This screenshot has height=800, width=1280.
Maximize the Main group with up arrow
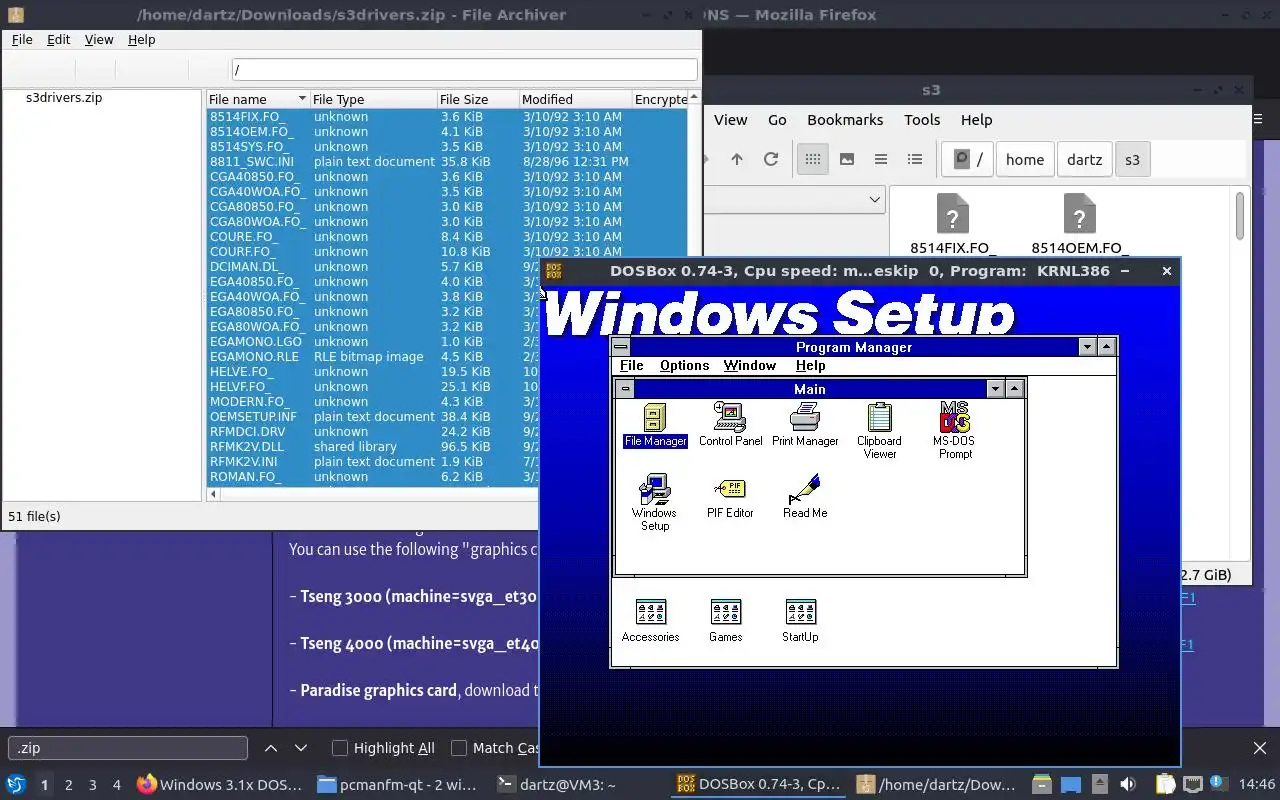pyautogui.click(x=1014, y=389)
